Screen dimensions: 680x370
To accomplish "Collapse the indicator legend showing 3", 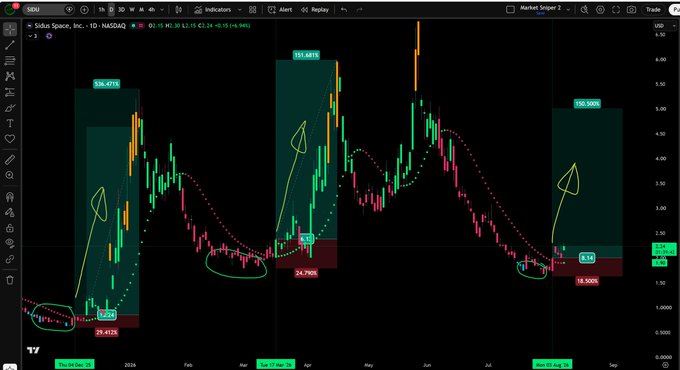I will point(33,36).
